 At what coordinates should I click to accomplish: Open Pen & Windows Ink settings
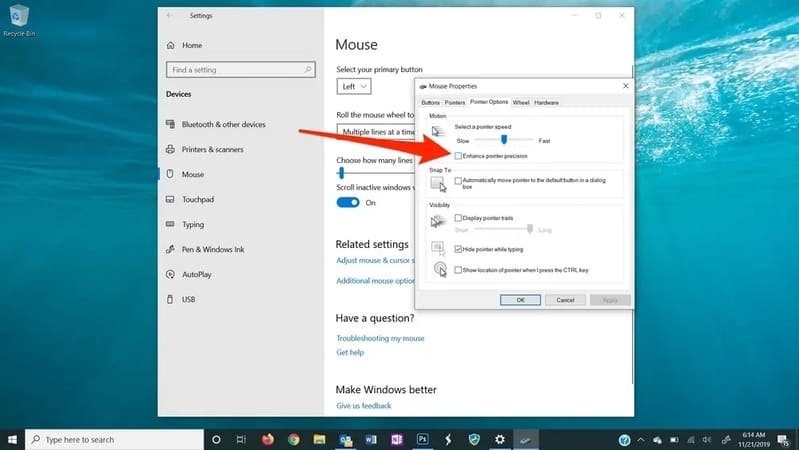click(213, 249)
